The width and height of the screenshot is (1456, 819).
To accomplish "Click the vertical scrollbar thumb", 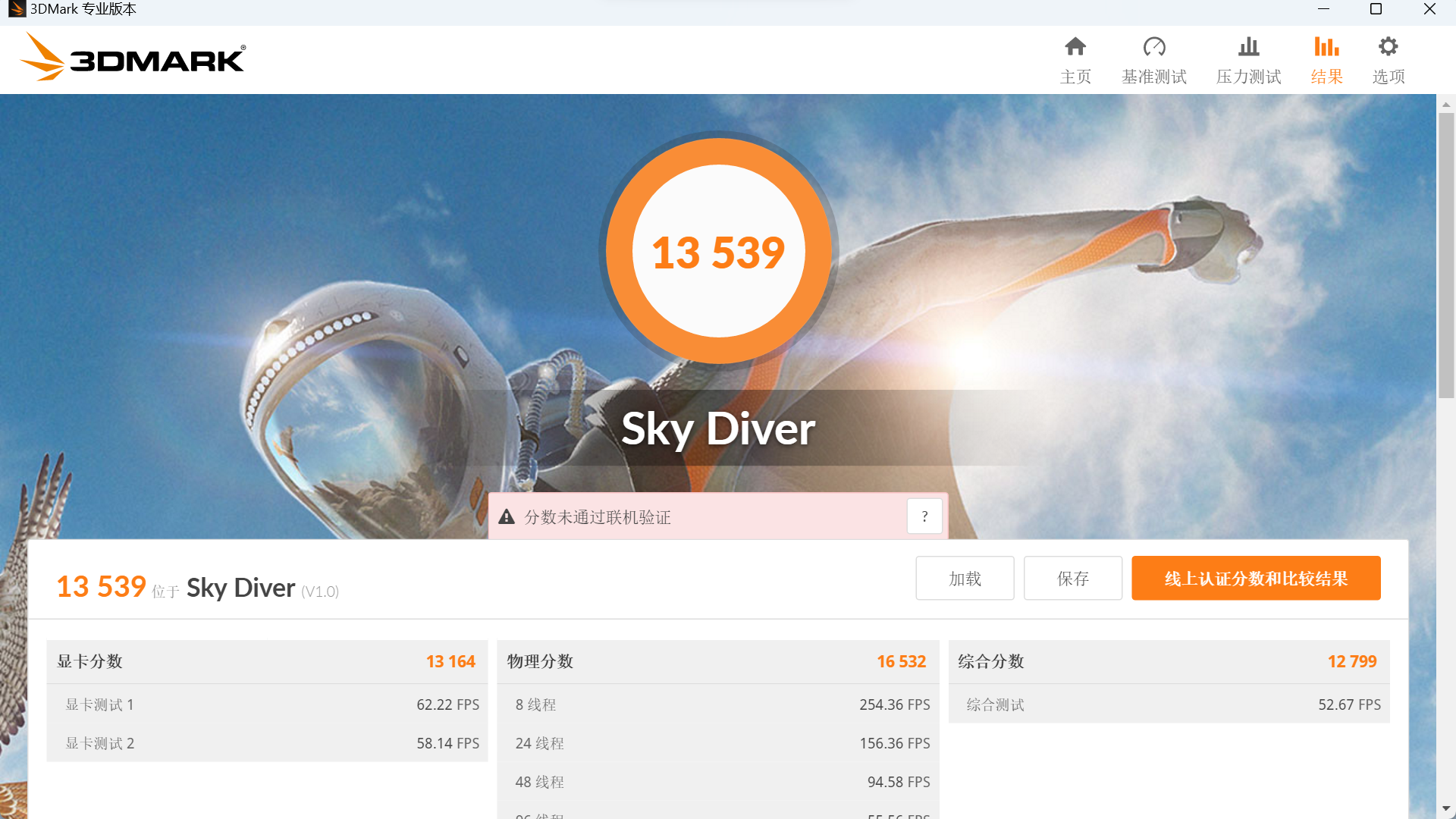I will [1446, 256].
